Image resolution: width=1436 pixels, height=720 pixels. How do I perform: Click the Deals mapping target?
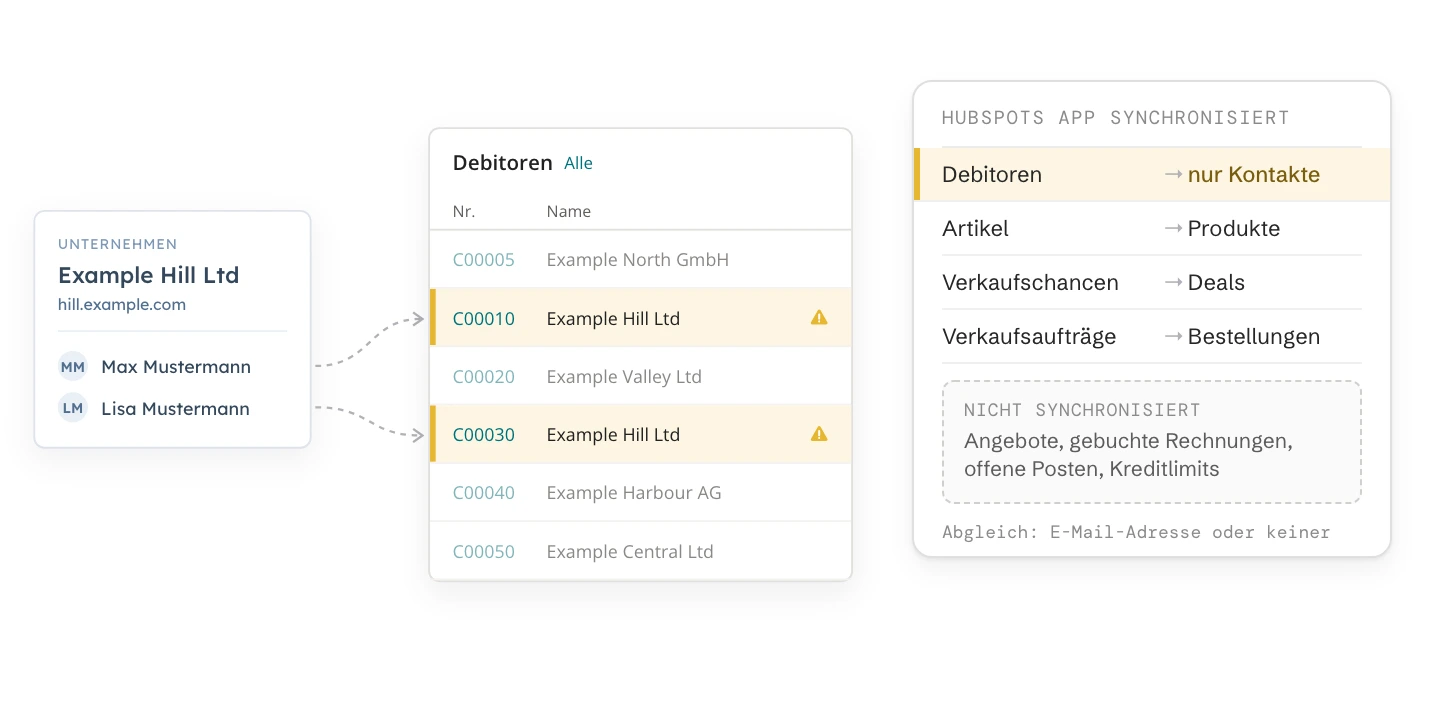click(x=1216, y=283)
